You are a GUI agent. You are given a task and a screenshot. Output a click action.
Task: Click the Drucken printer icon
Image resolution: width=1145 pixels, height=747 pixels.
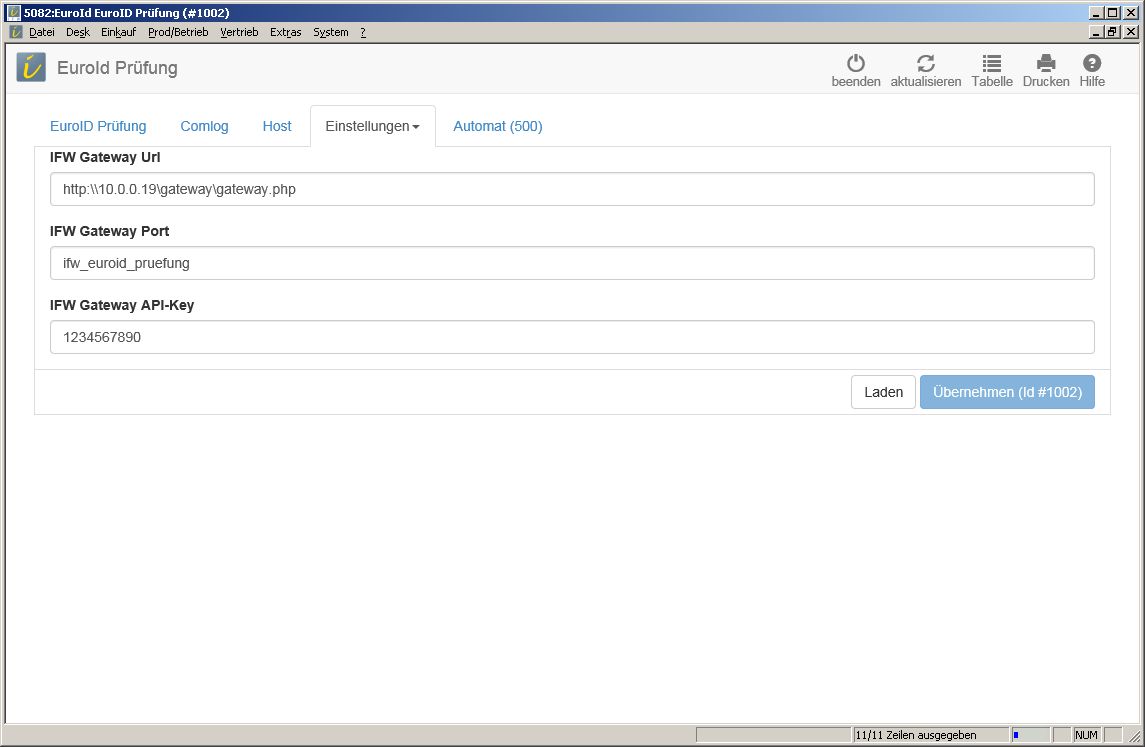tap(1045, 64)
